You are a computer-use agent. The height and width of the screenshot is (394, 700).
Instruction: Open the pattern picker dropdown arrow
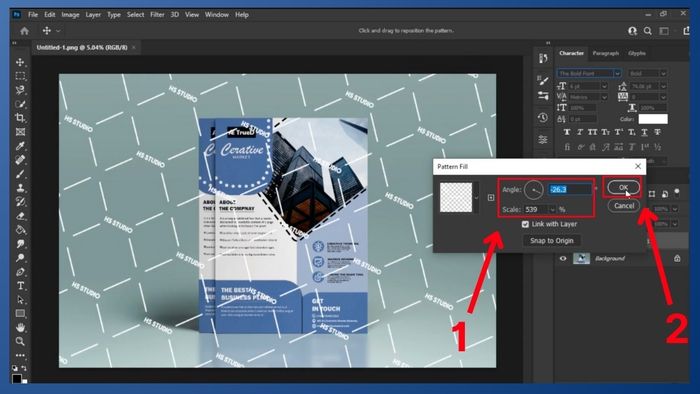tap(476, 197)
